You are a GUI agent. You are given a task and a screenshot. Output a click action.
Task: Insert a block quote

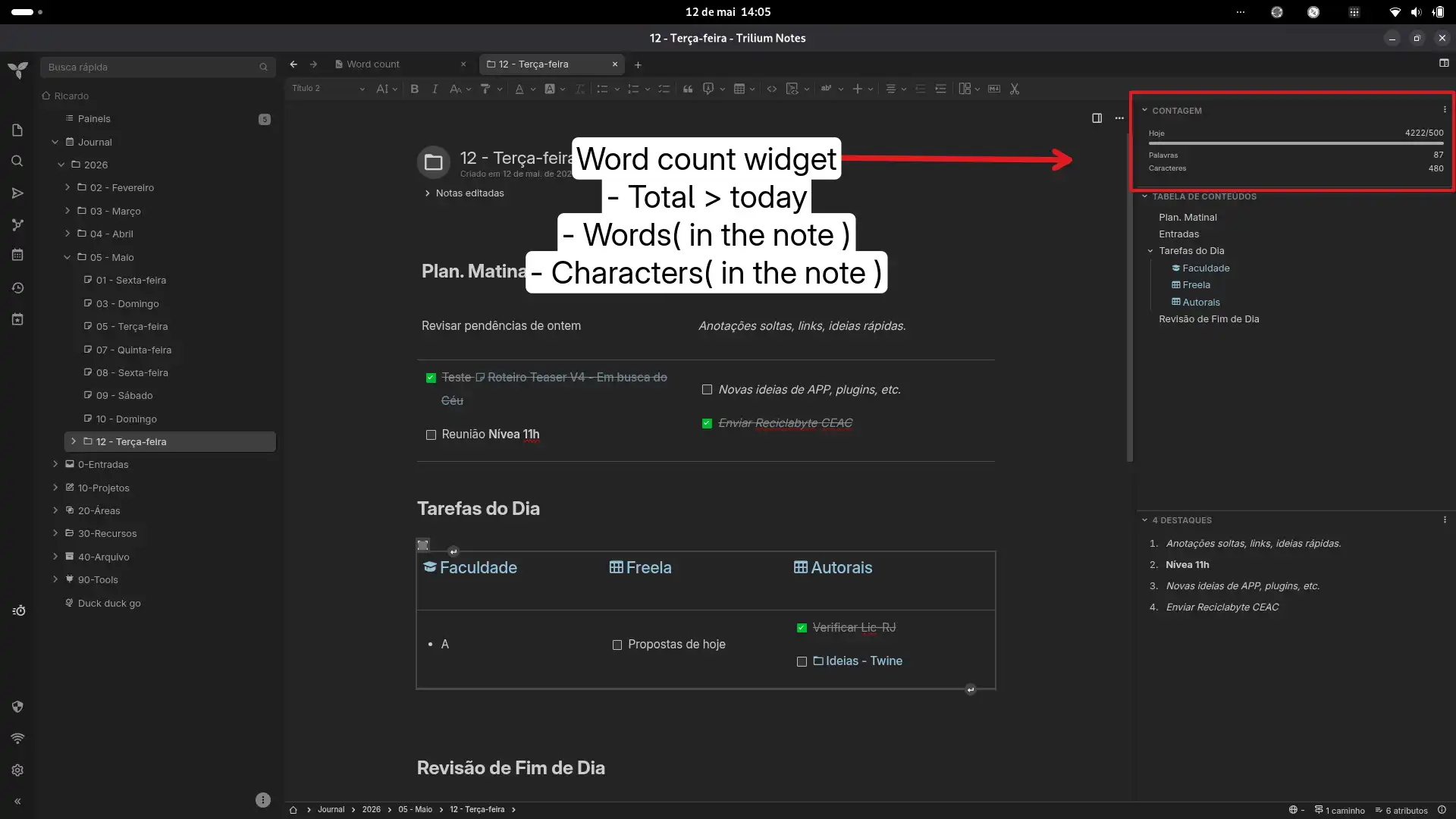click(688, 89)
